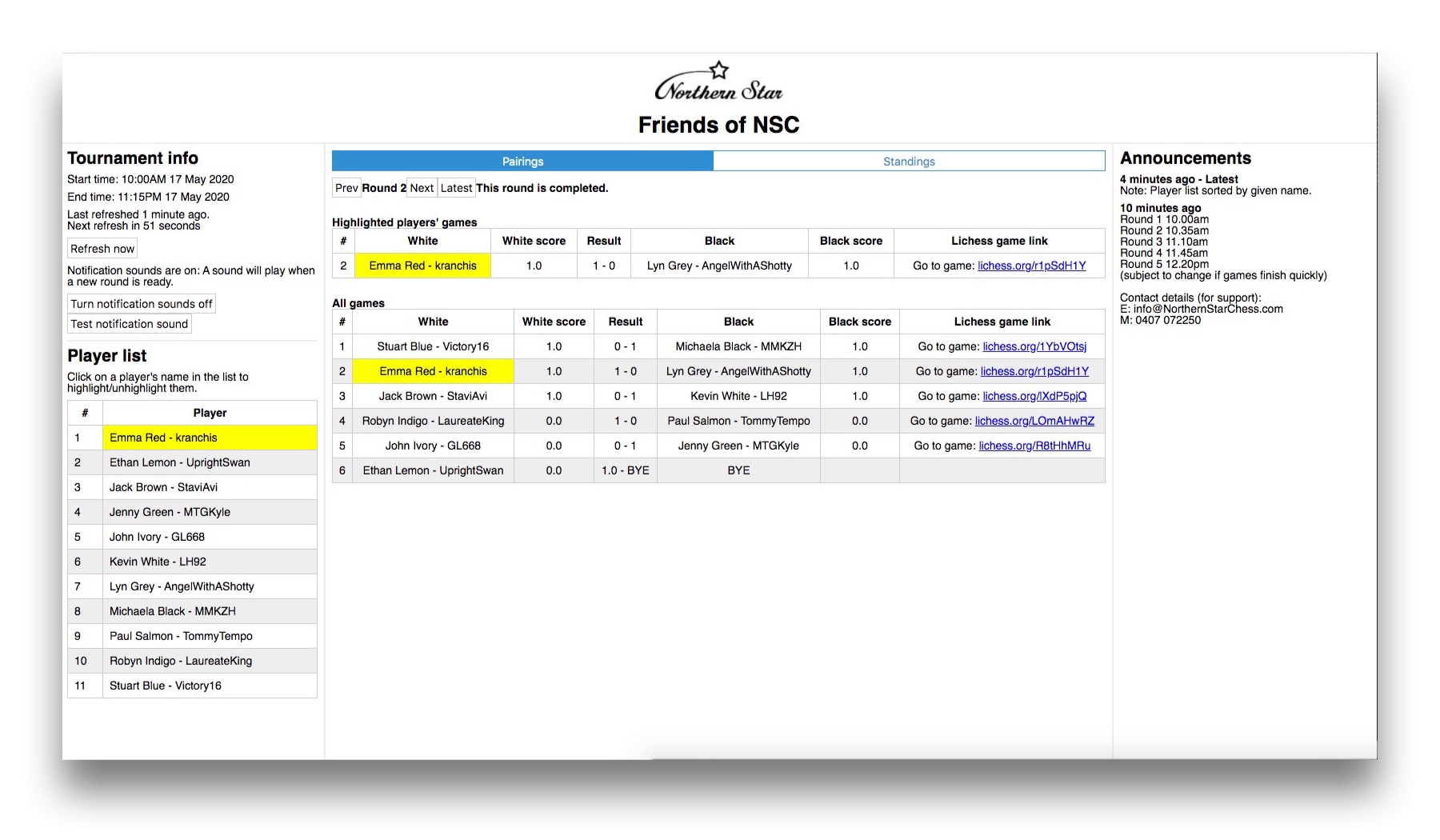The height and width of the screenshot is (840, 1440).
Task: Highlight Robyn Indigo - LaureateKing in player list
Action: pos(210,661)
